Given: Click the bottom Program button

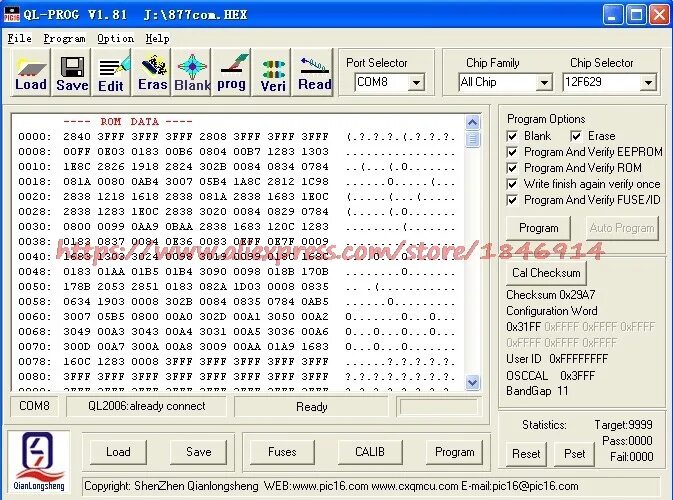Looking at the screenshot, I should 455,452.
